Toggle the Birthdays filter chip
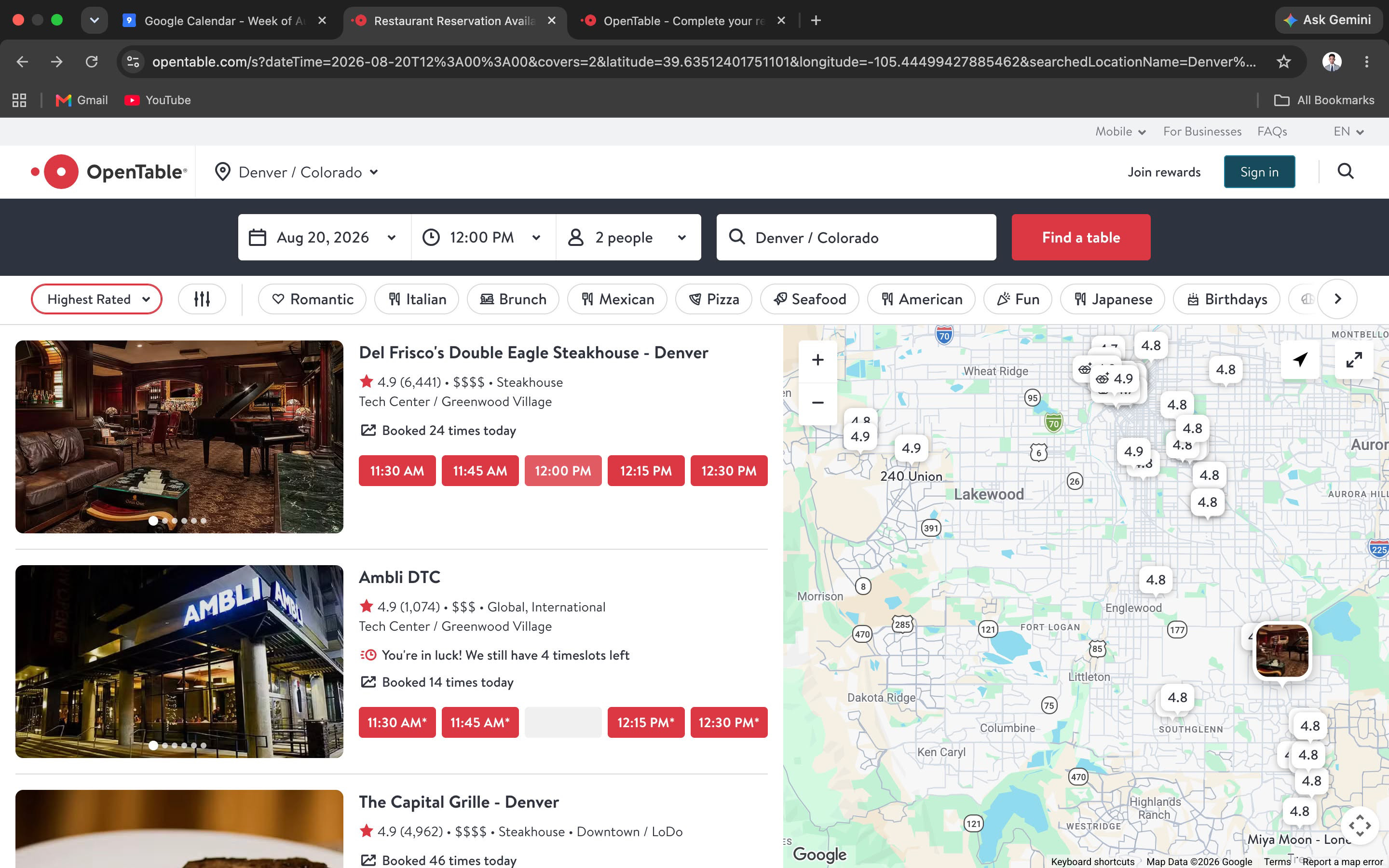The width and height of the screenshot is (1389, 868). click(1226, 299)
